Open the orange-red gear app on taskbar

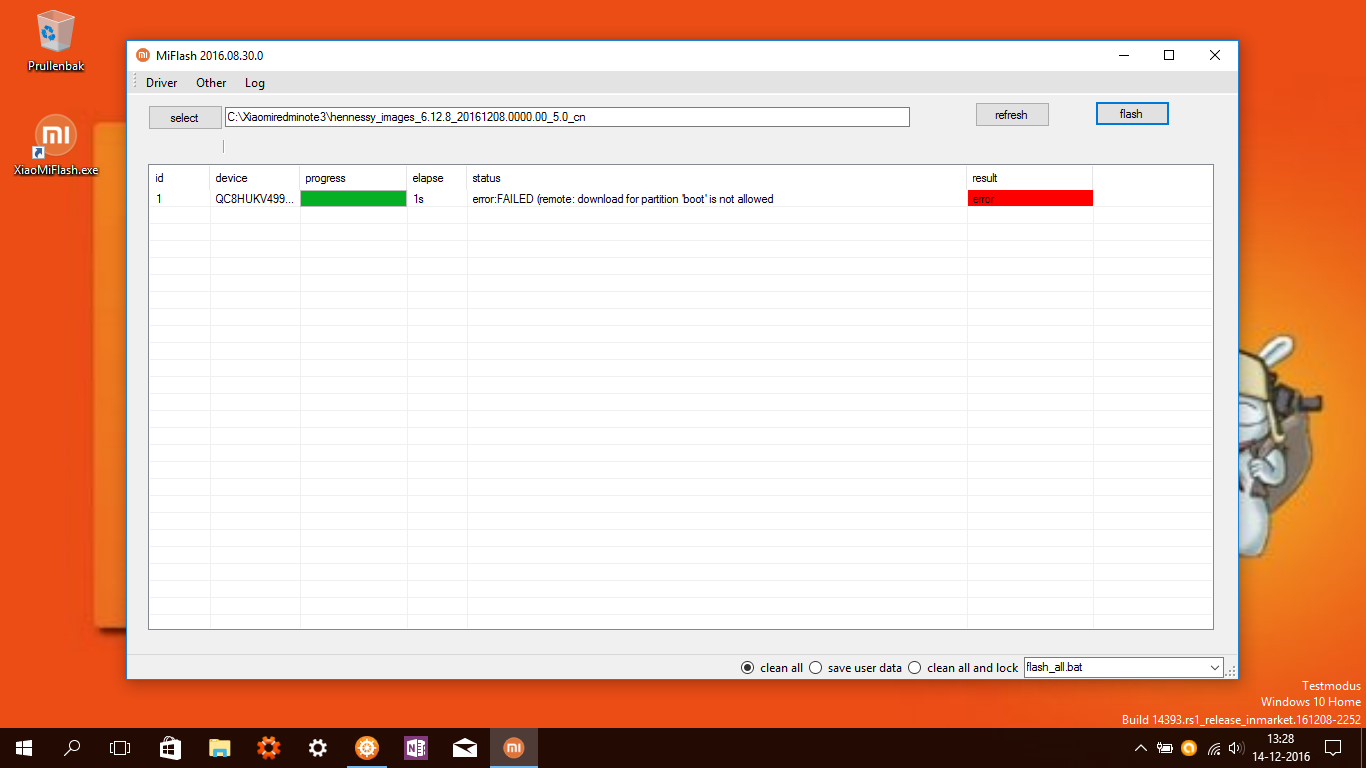[x=268, y=747]
